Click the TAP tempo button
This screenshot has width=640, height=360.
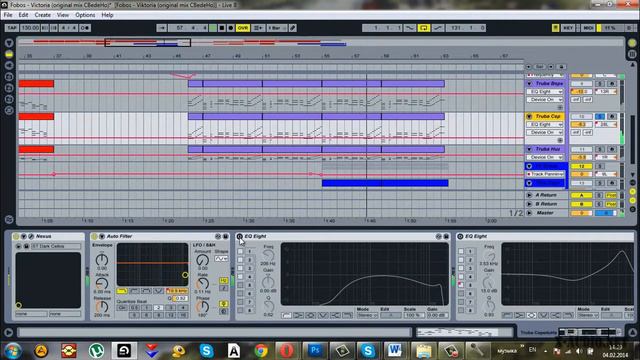point(11,28)
